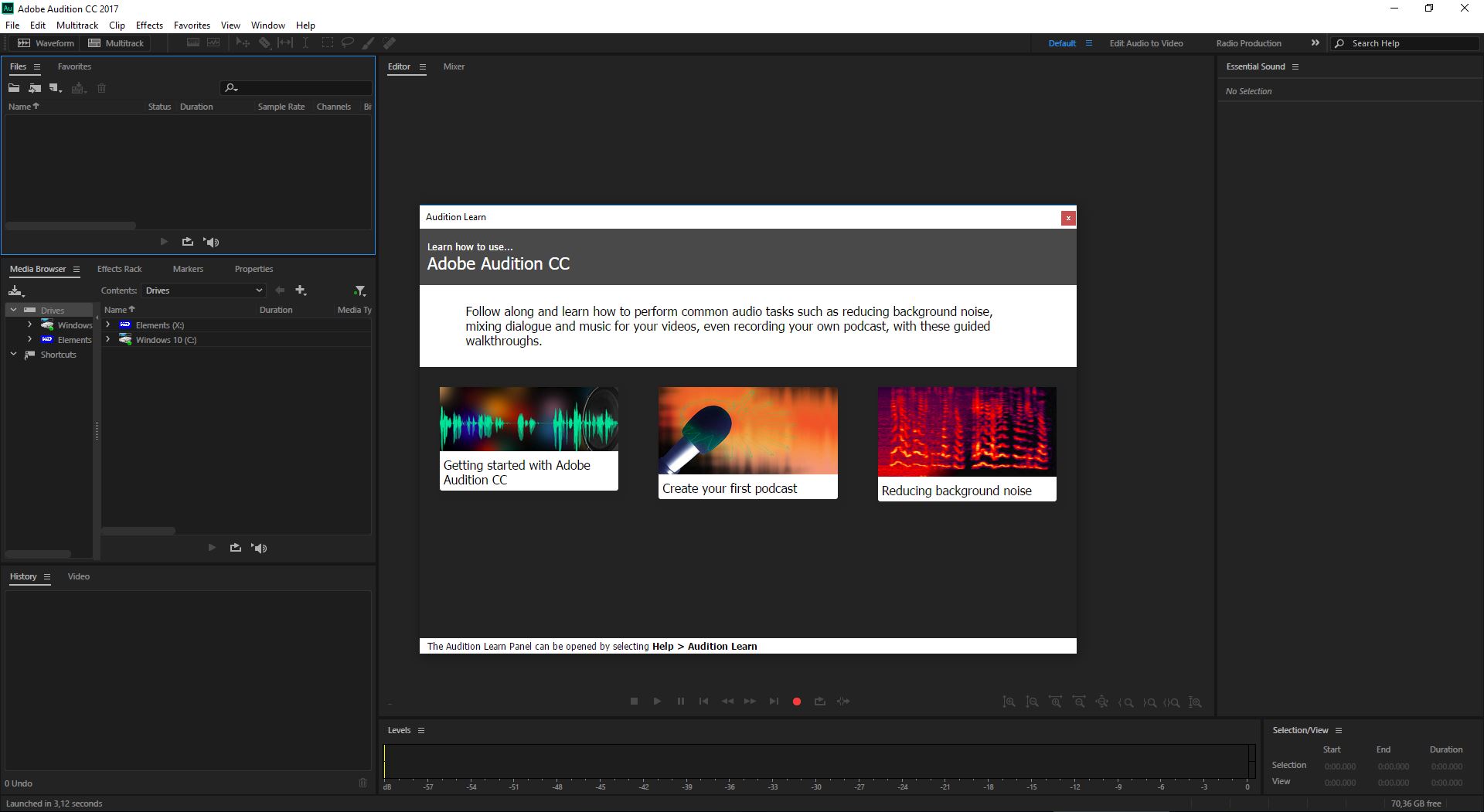Select the Razor tool
The width and height of the screenshot is (1484, 812).
point(264,43)
